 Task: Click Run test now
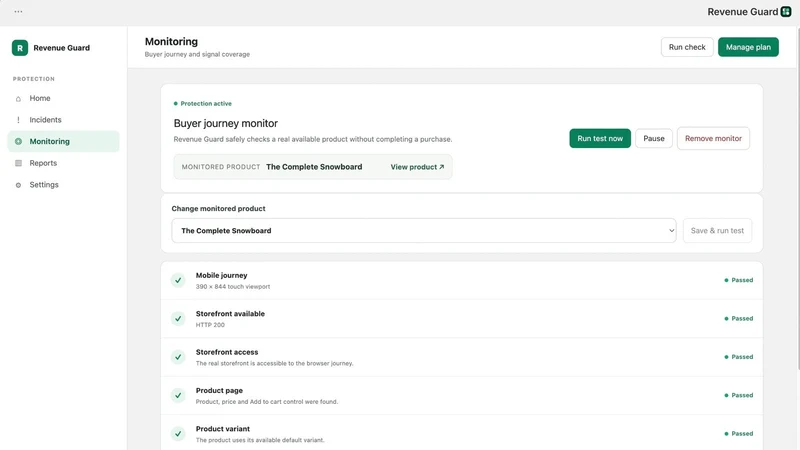click(x=600, y=138)
